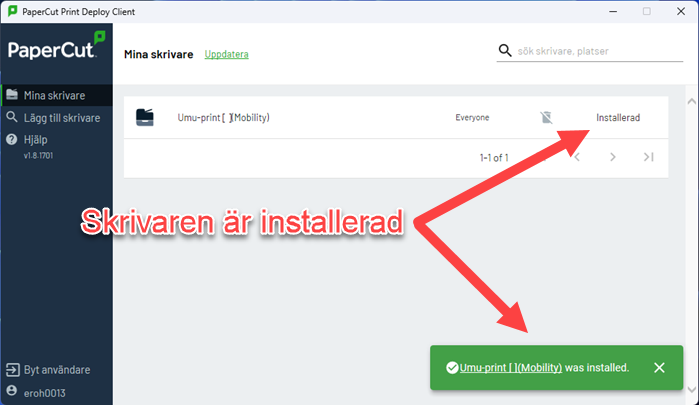This screenshot has width=699, height=405.
Task: Click the remove printer trash icon
Action: point(546,117)
